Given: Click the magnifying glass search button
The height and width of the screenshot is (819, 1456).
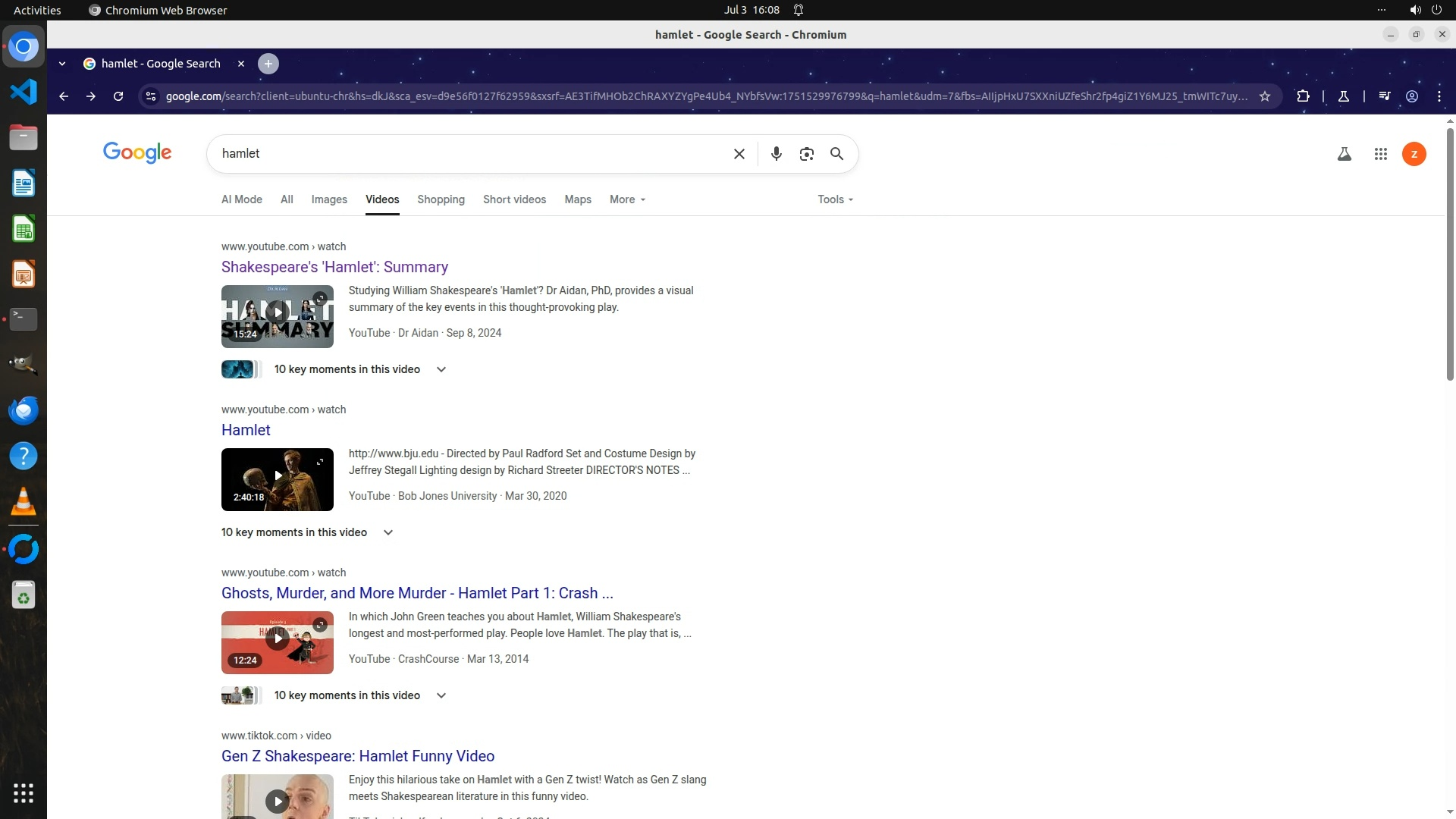Looking at the screenshot, I should (836, 154).
